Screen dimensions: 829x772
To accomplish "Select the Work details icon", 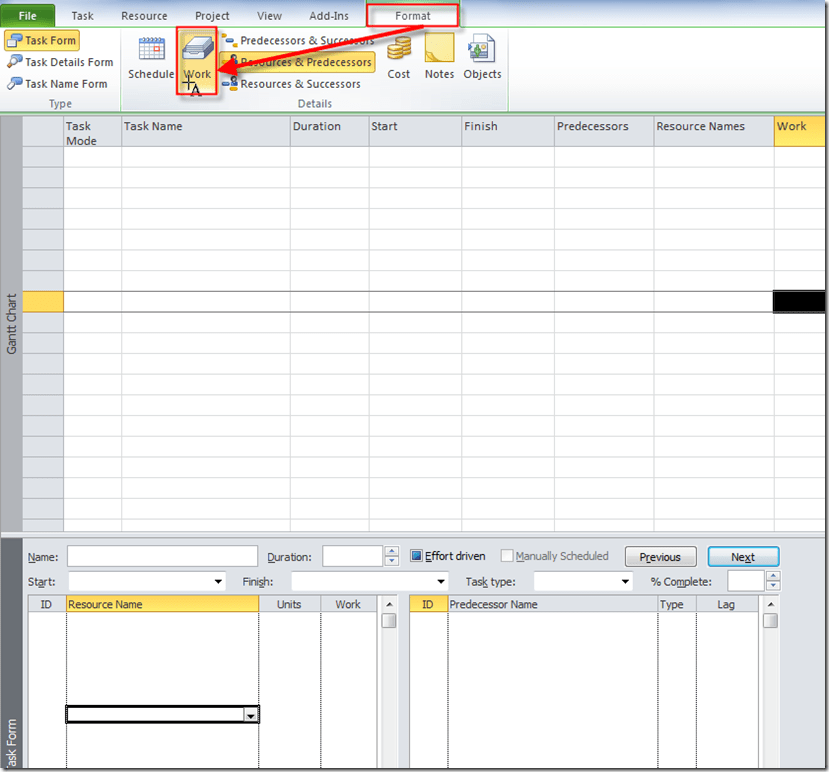I will pyautogui.click(x=197, y=57).
